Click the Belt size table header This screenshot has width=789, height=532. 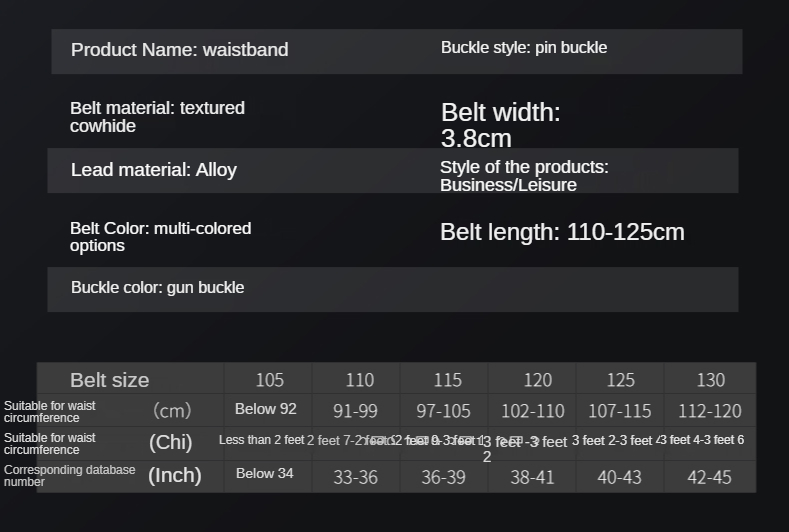pyautogui.click(x=110, y=380)
